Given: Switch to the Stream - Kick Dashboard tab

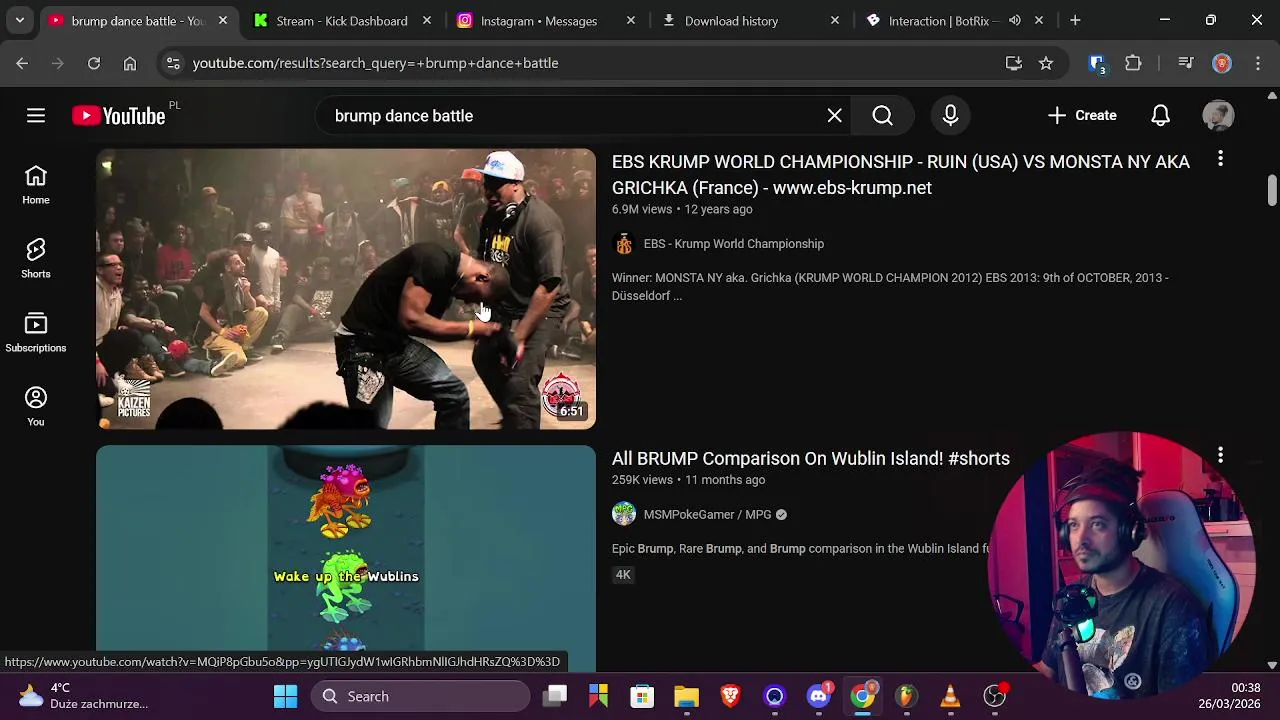Looking at the screenshot, I should pyautogui.click(x=342, y=21).
